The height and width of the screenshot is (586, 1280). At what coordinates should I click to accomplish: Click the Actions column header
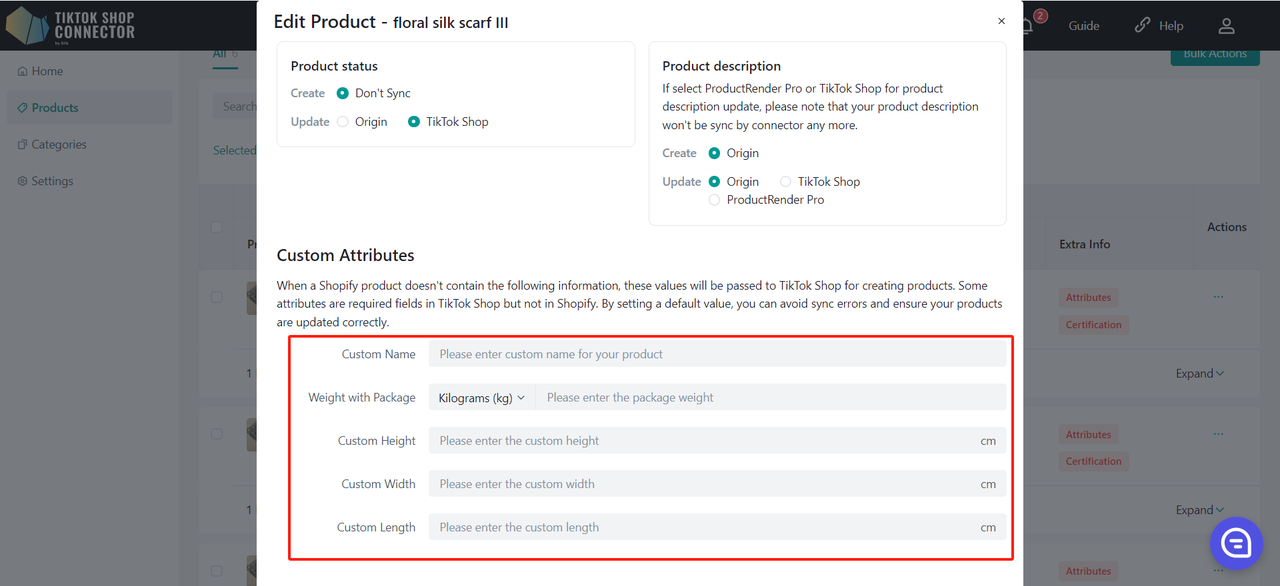1226,227
